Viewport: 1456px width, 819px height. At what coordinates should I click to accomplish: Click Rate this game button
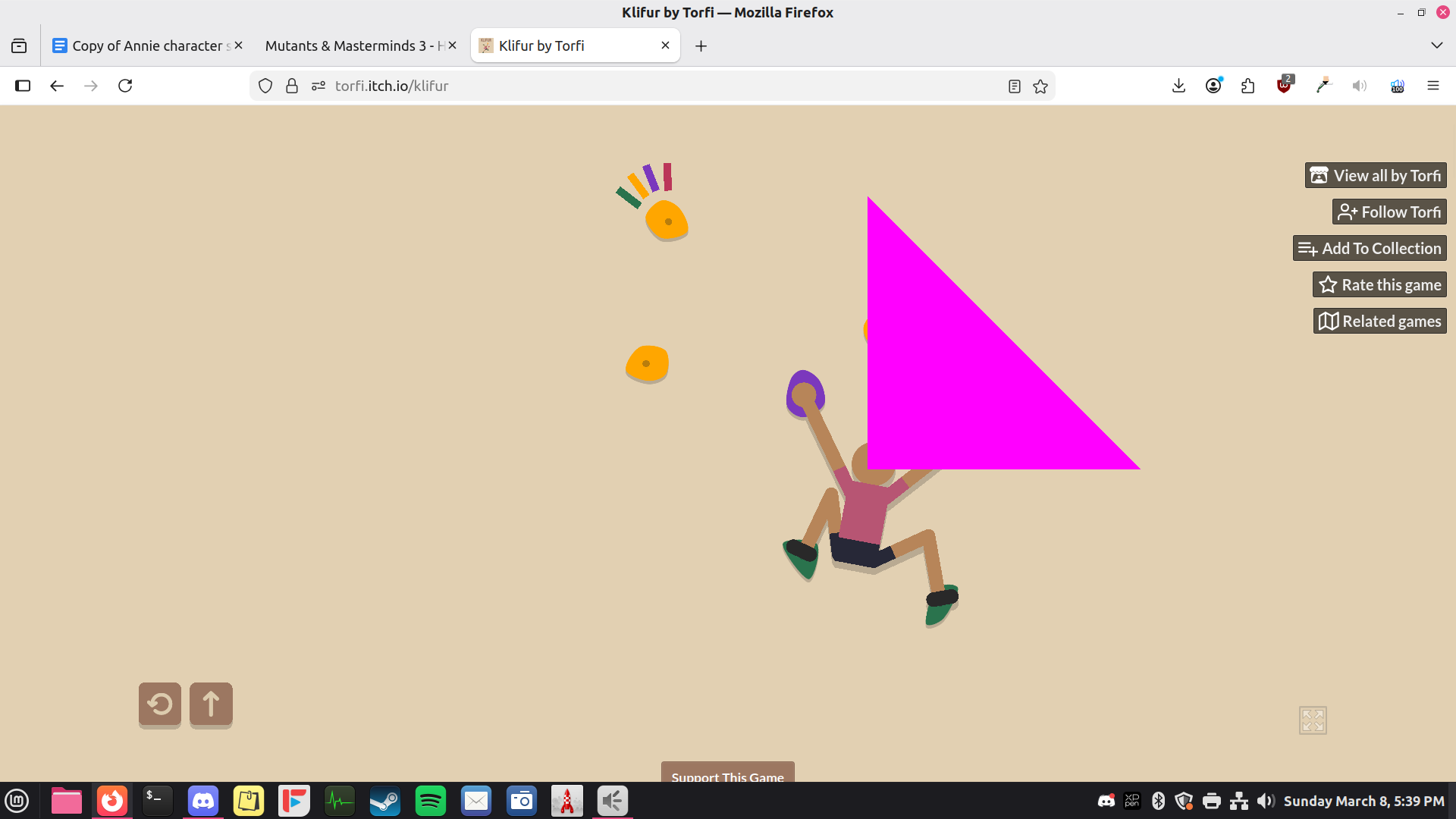[x=1379, y=284]
